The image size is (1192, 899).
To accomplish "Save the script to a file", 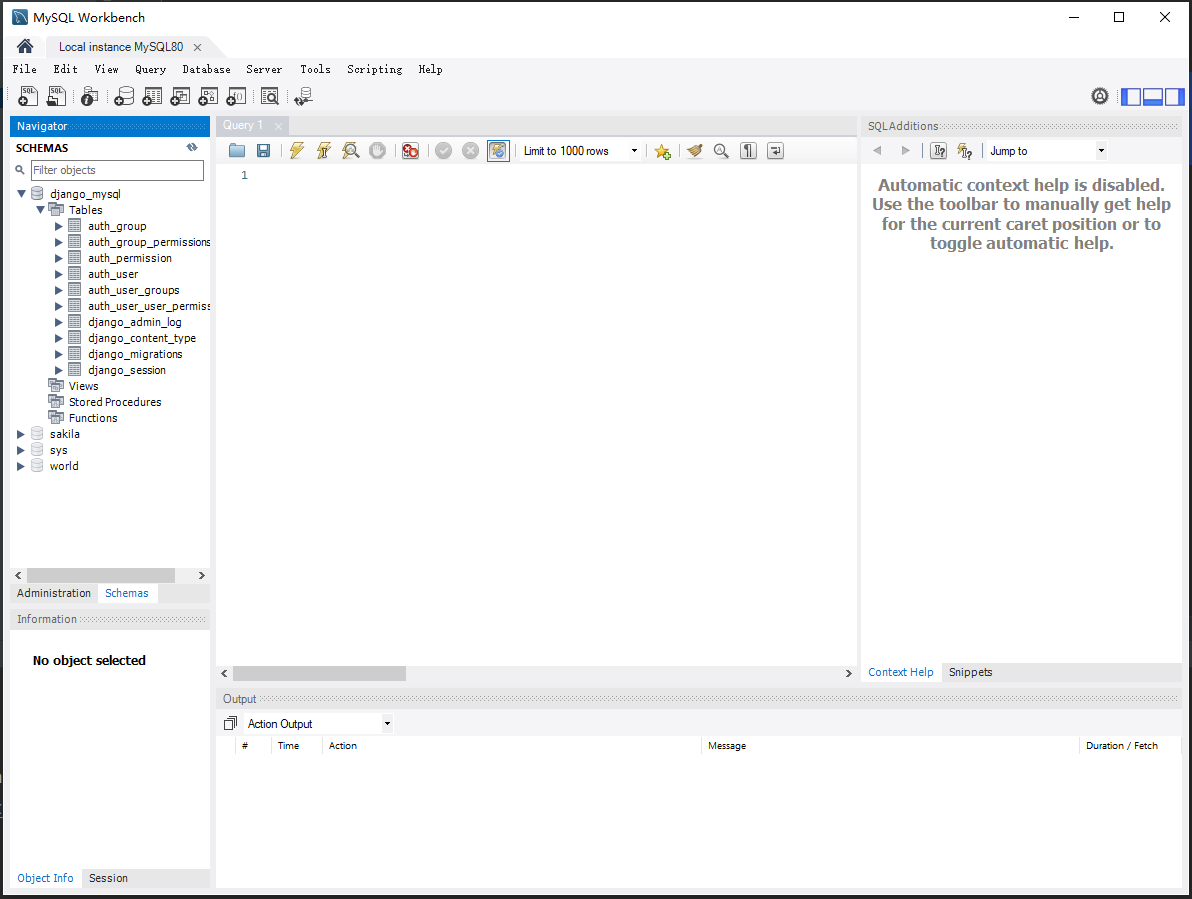I will [263, 150].
